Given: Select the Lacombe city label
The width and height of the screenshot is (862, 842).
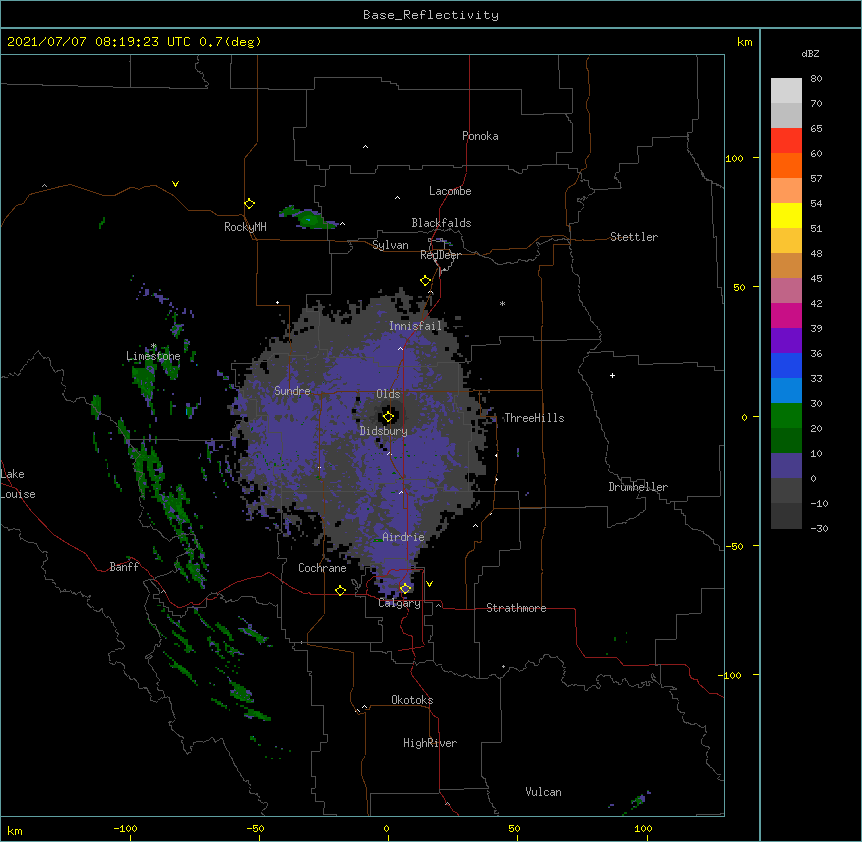Looking at the screenshot, I should (450, 191).
